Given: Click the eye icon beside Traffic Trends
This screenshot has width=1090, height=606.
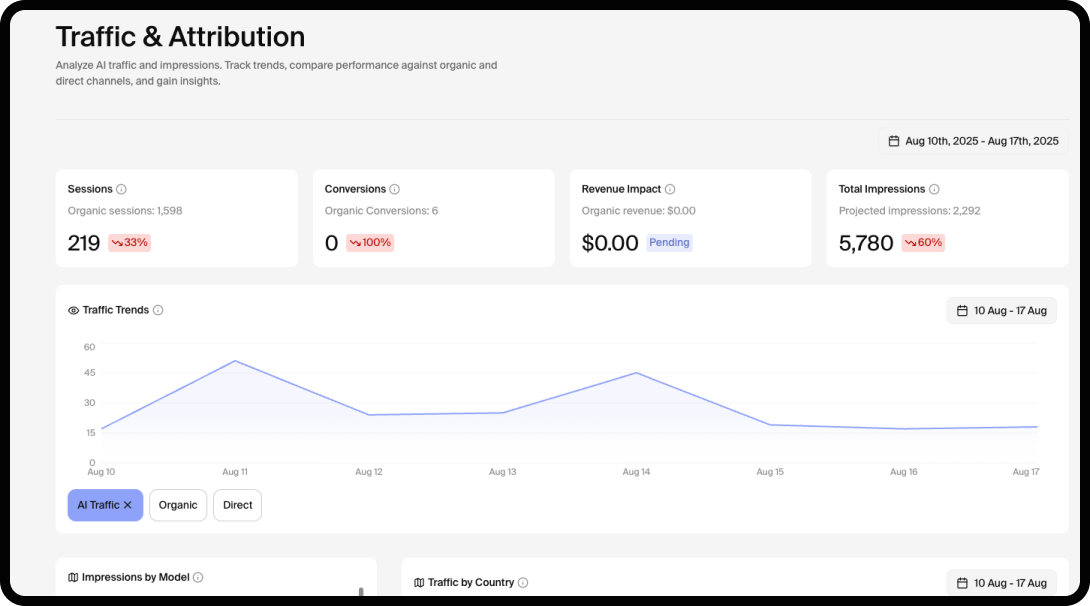Looking at the screenshot, I should (73, 310).
